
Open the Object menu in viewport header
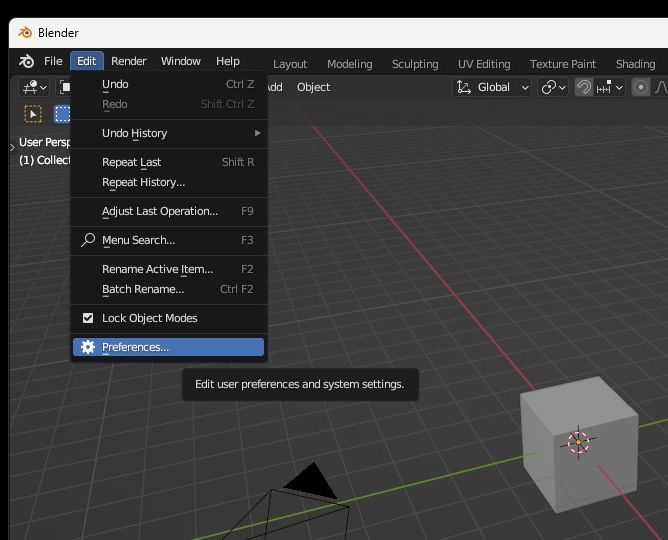click(313, 87)
